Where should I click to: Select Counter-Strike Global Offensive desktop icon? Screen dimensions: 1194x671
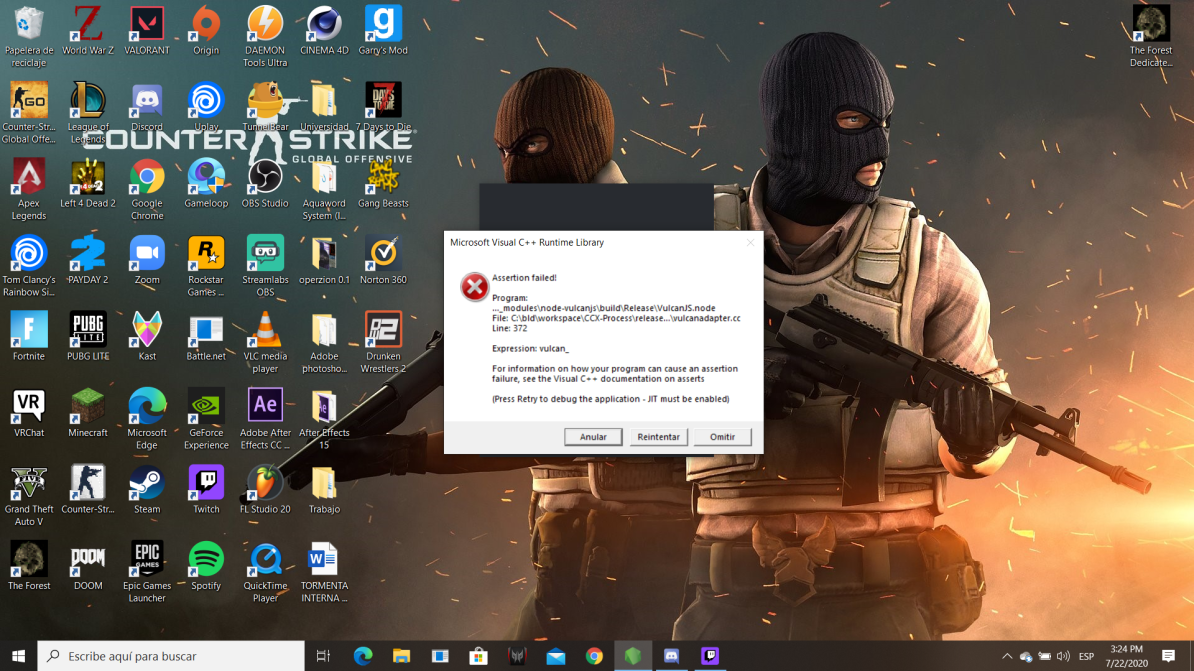(29, 113)
